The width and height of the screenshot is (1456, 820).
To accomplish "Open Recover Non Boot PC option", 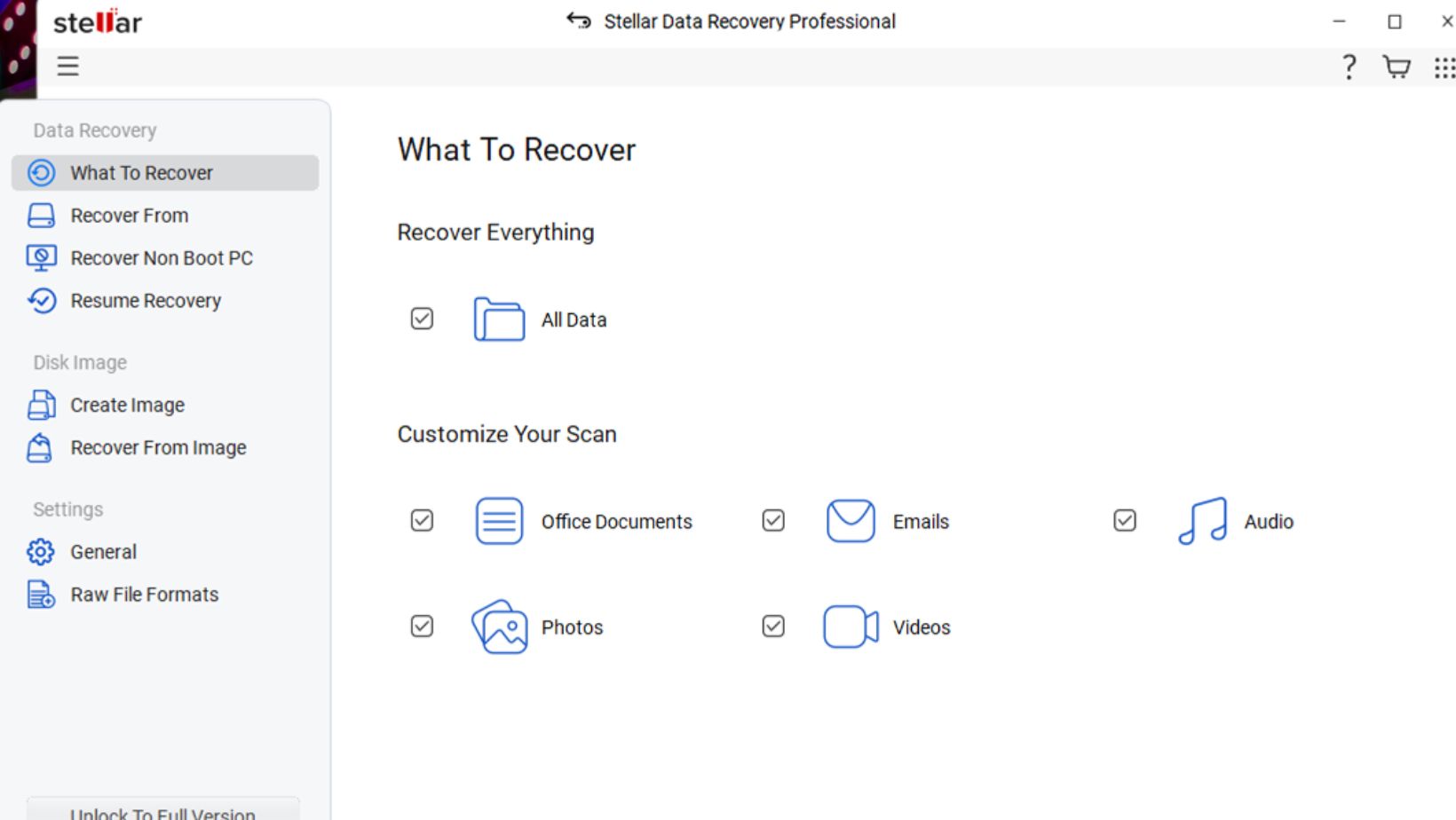I will (165, 258).
